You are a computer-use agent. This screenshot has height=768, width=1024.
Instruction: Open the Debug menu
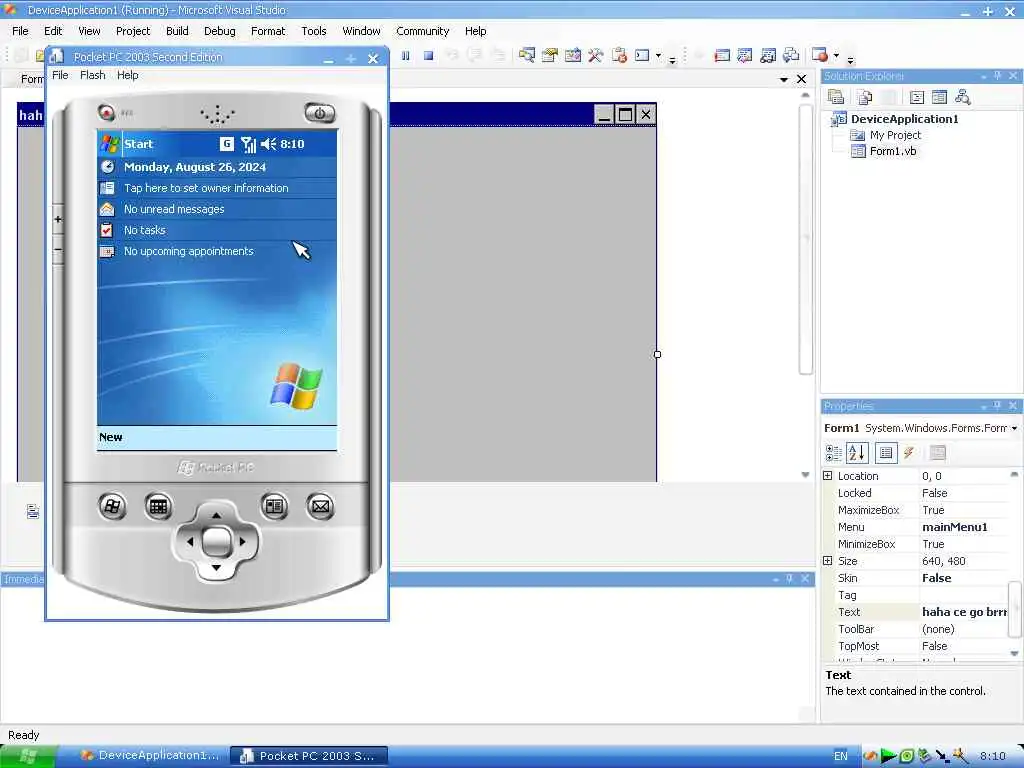pos(219,31)
